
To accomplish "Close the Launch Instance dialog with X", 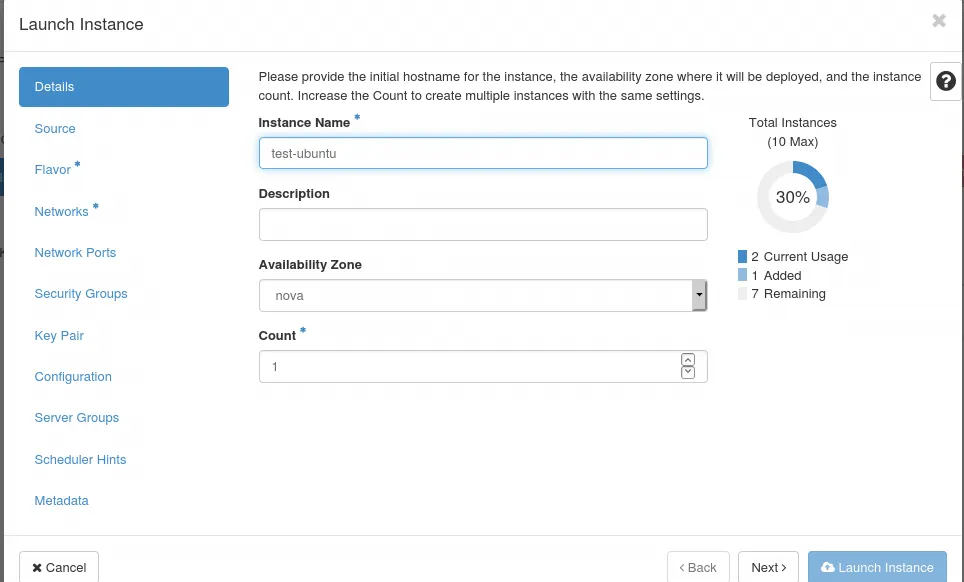I will [938, 21].
